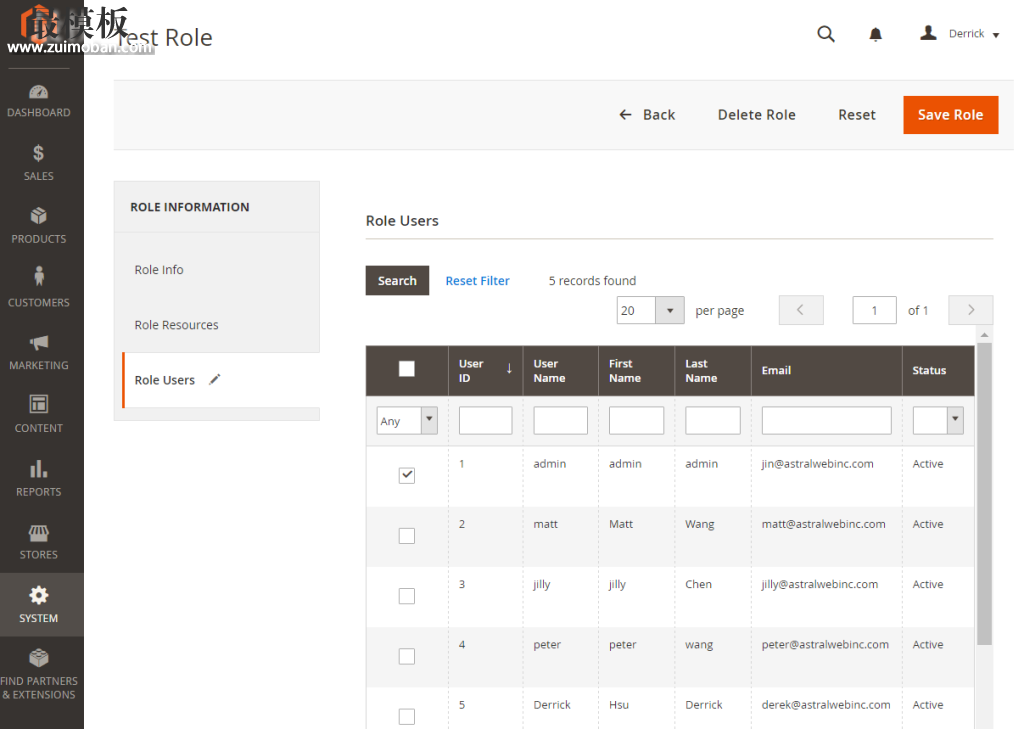Check the peter user checkbox
The width and height of the screenshot is (1024, 729).
407,656
